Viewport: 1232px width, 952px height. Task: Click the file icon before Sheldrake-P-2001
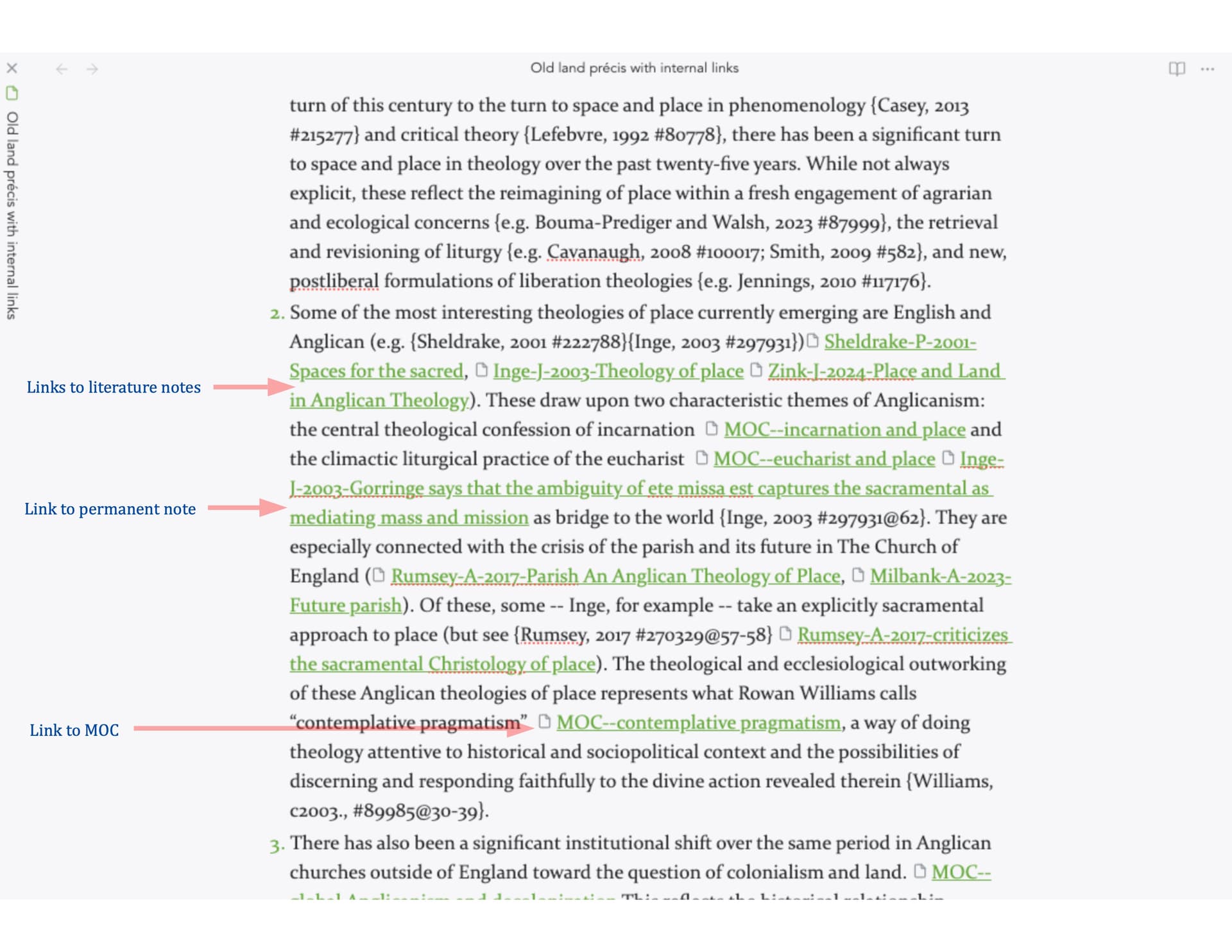click(813, 341)
